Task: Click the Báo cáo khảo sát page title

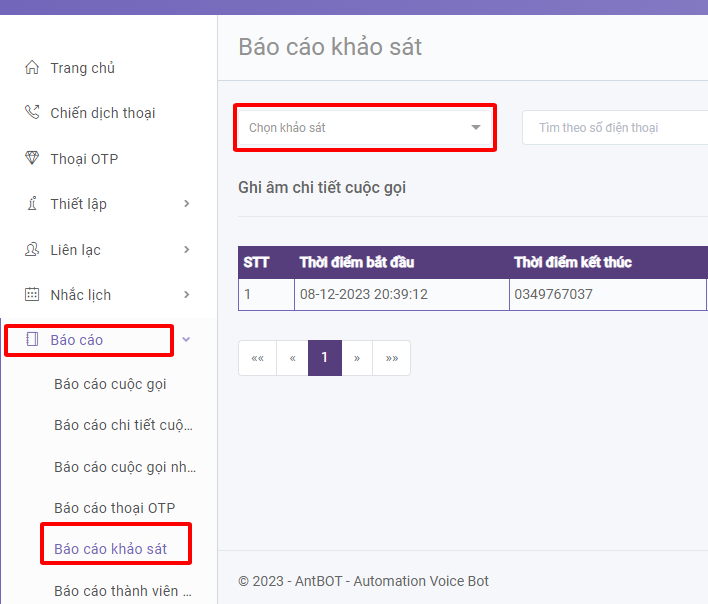Action: 330,47
